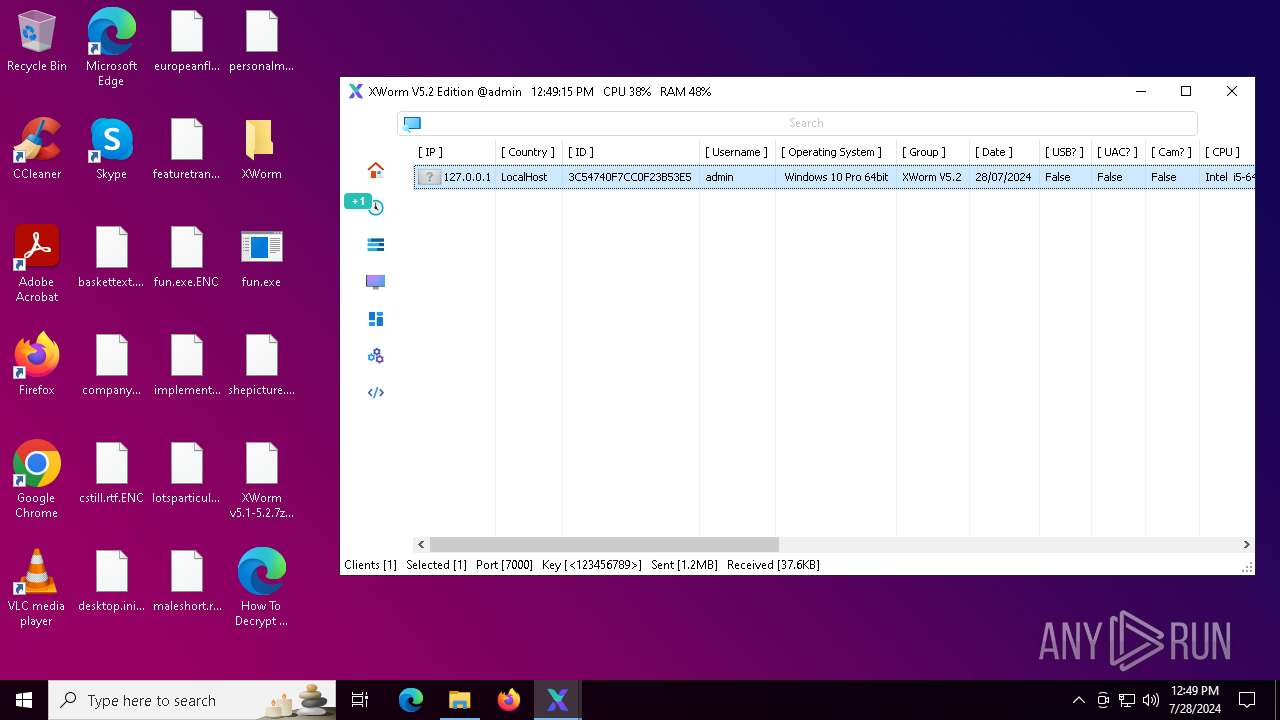The height and width of the screenshot is (720, 1280).
Task: Select fun.exe.ENC desktop file
Action: 186,258
